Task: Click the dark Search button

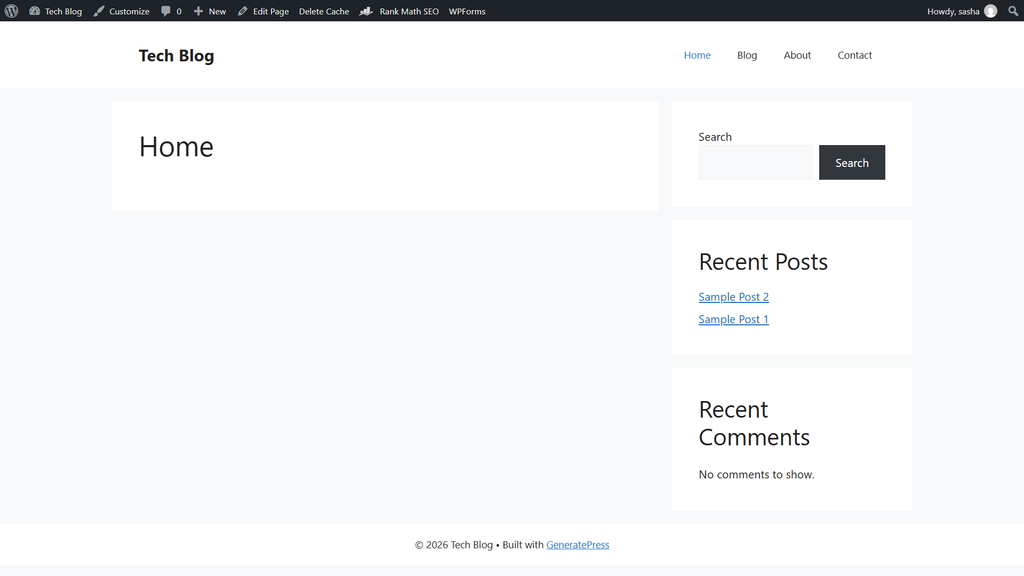Action: click(x=852, y=163)
